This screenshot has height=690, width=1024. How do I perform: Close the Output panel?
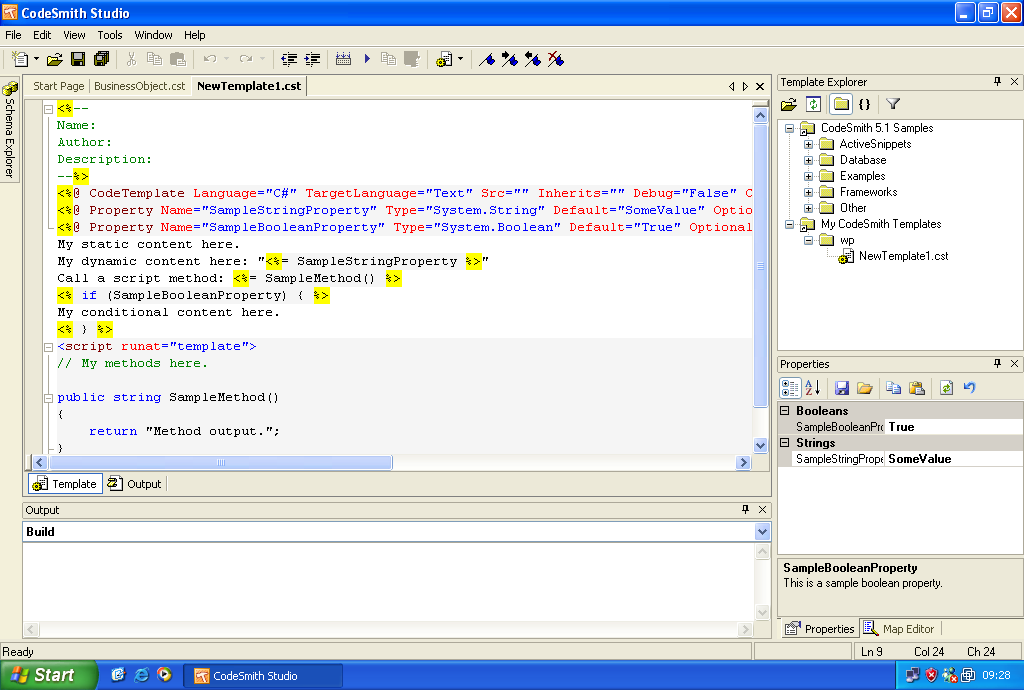tap(762, 509)
